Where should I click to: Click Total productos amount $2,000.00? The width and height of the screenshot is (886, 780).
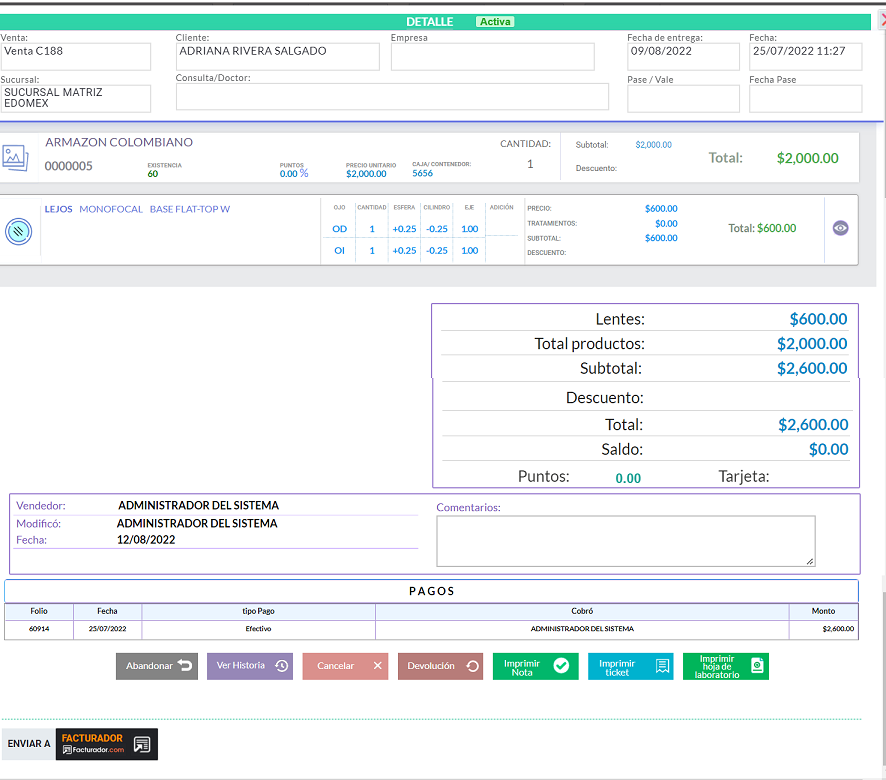tap(812, 344)
